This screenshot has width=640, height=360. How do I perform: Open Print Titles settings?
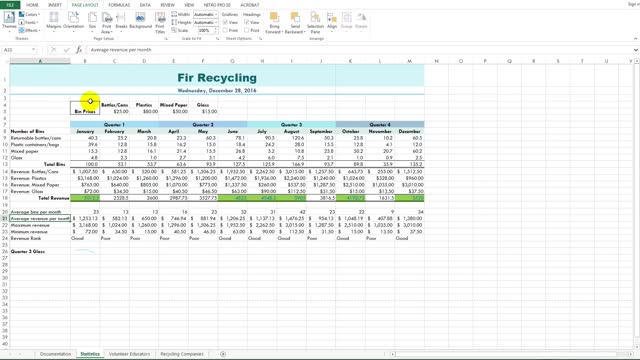(160, 23)
